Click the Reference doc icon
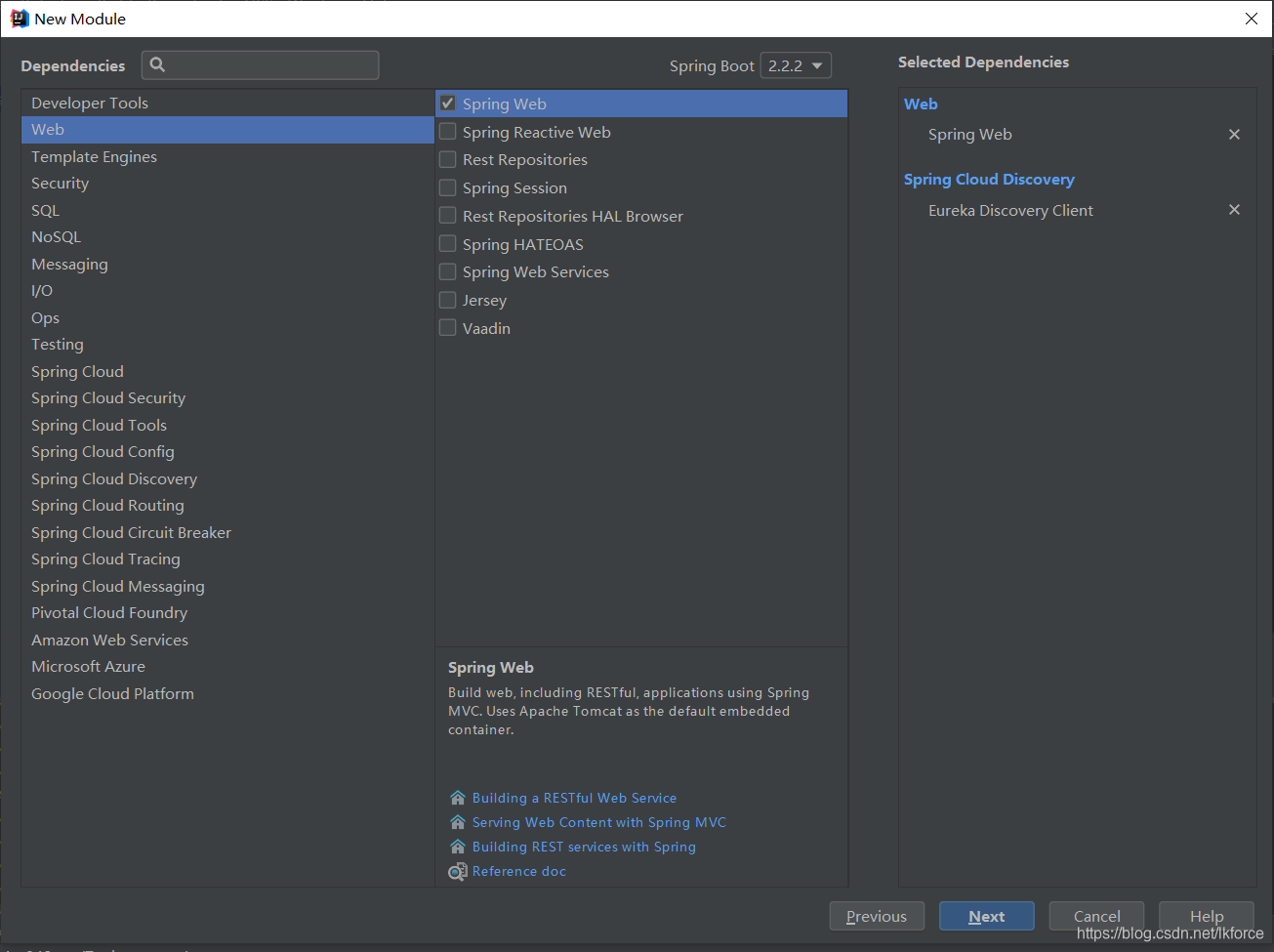The height and width of the screenshot is (952, 1274). pyautogui.click(x=457, y=871)
